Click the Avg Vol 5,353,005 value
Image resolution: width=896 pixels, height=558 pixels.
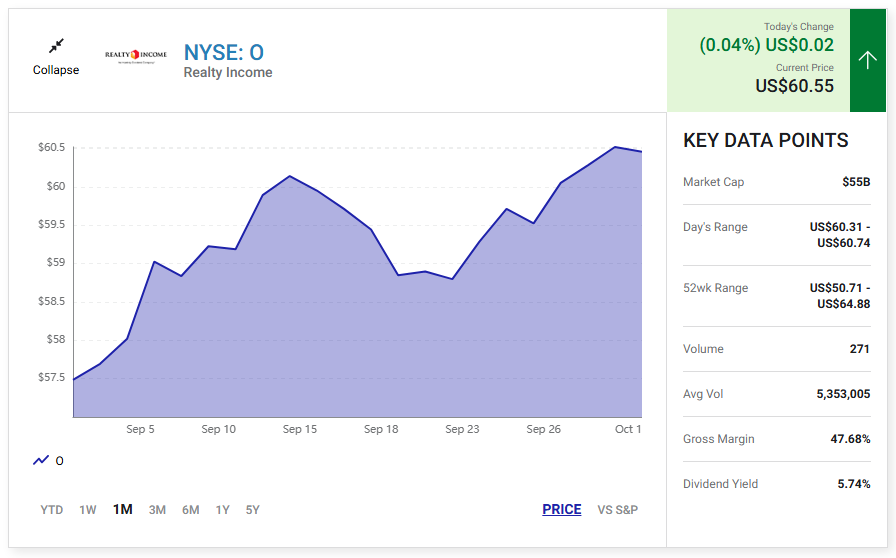click(x=843, y=394)
